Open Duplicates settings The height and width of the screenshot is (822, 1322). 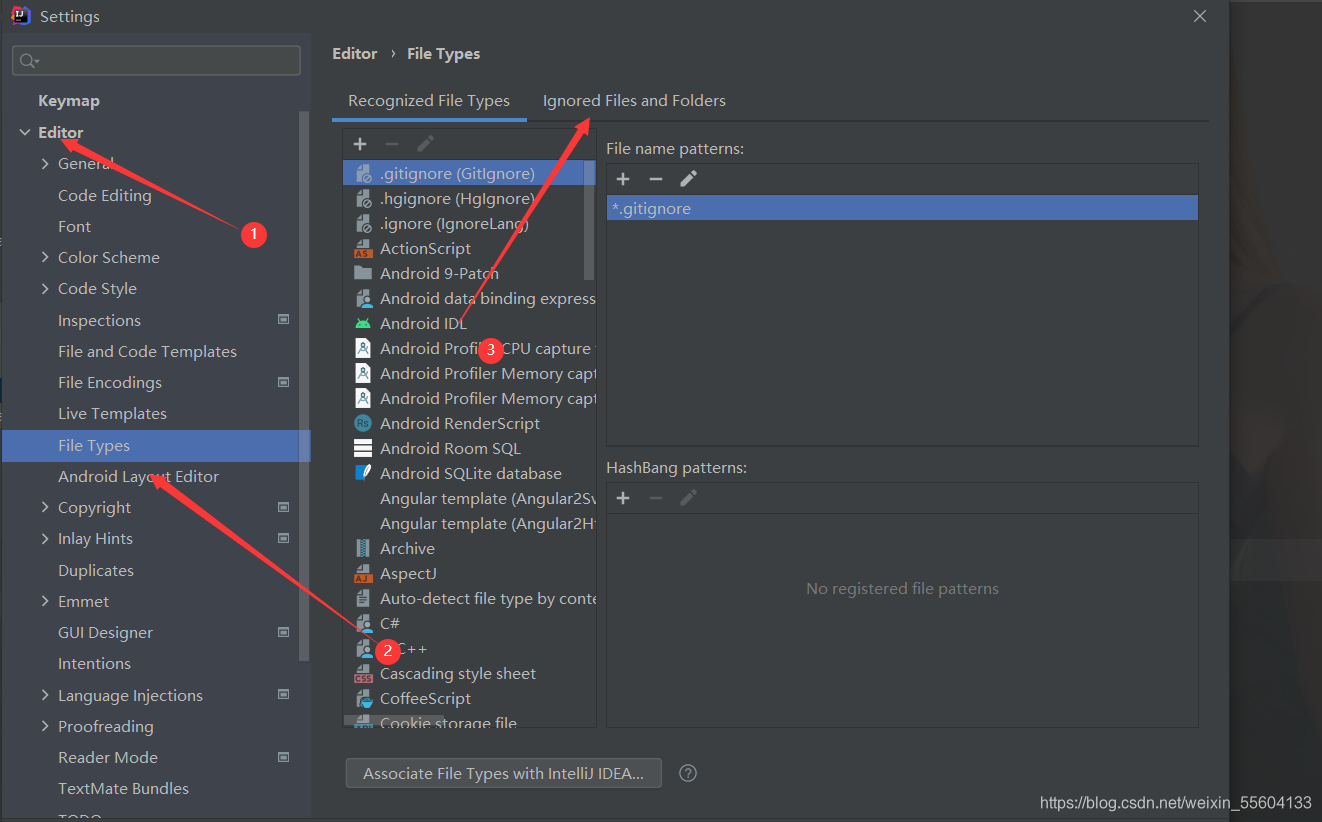coord(96,570)
